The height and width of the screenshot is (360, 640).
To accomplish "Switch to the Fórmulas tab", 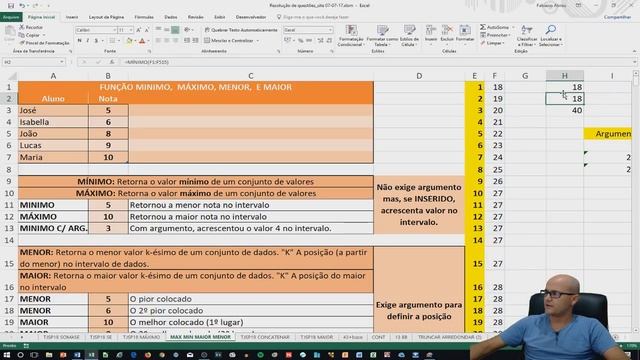I will (144, 17).
